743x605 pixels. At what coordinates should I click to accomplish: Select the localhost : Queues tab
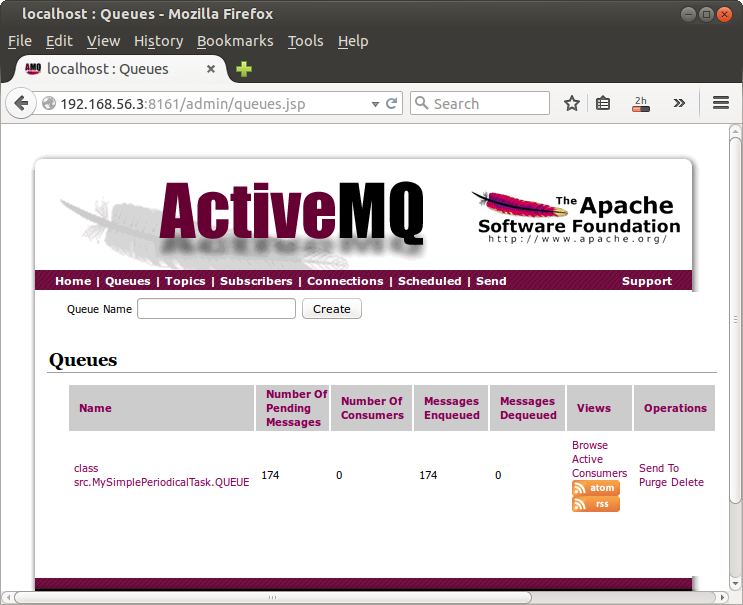[118, 69]
